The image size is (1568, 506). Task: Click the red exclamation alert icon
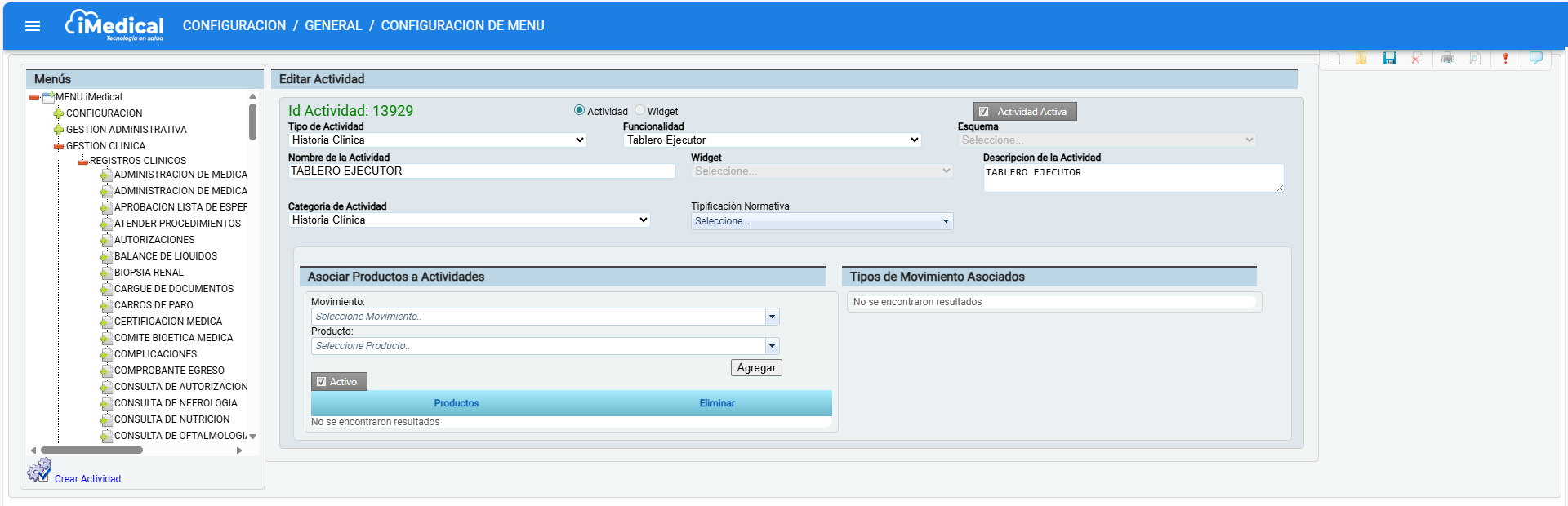coord(1505,59)
